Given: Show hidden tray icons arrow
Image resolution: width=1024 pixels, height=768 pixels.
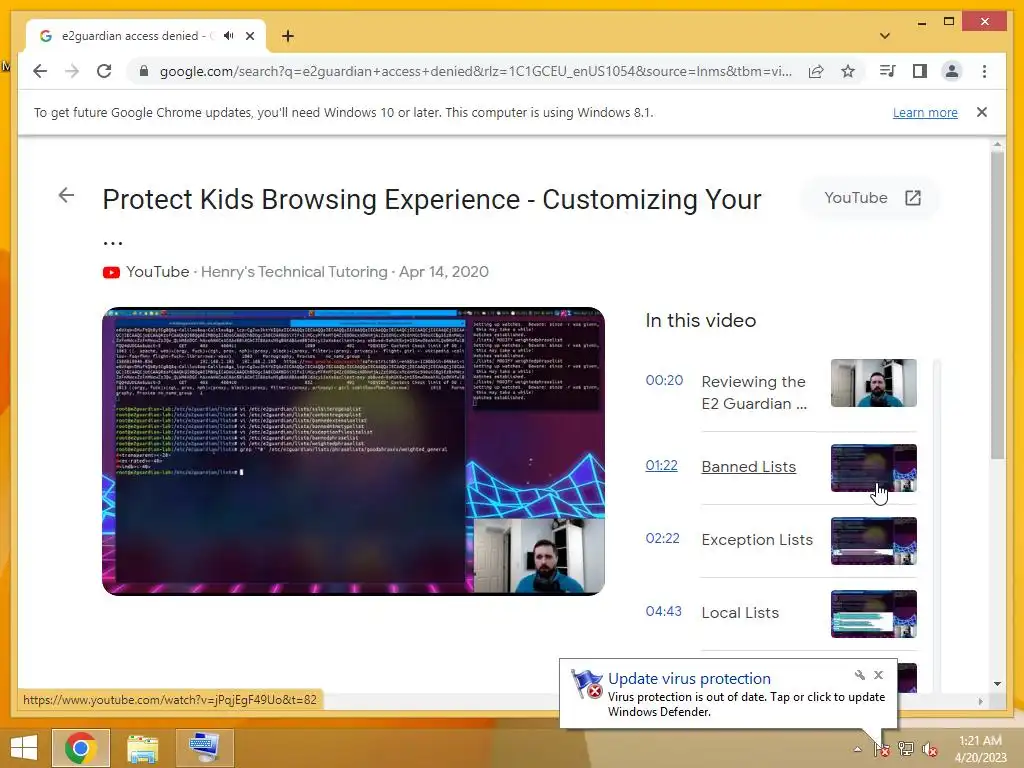Looking at the screenshot, I should (x=857, y=749).
